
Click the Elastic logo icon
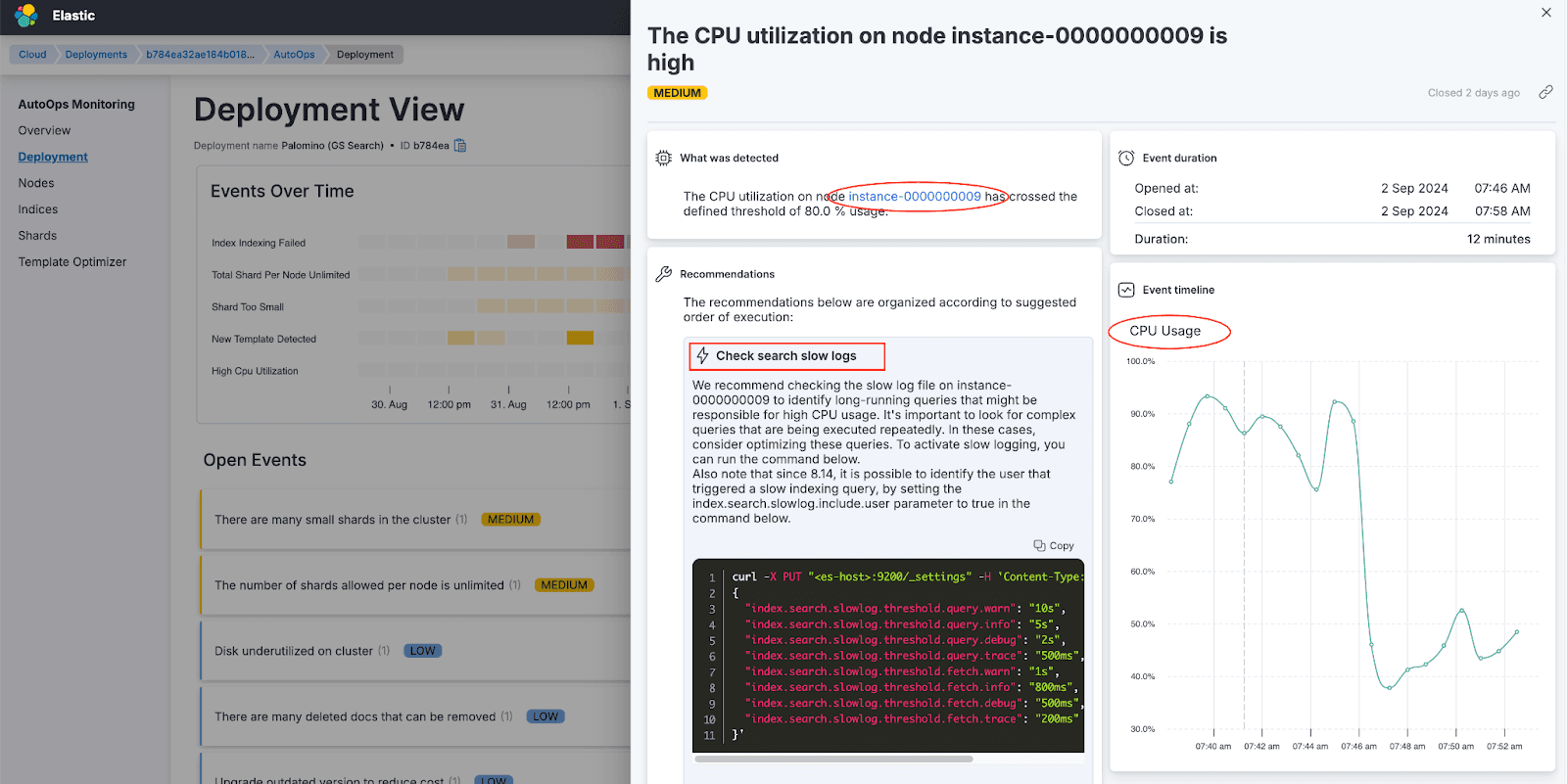point(26,16)
